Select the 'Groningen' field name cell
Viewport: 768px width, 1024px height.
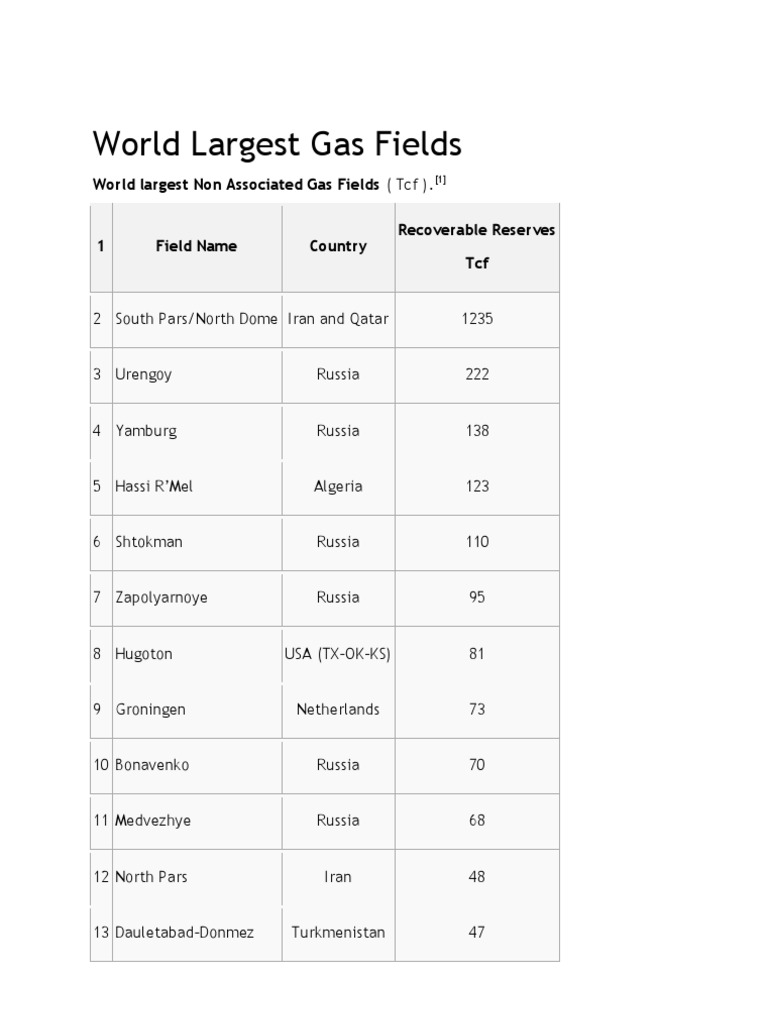coord(150,709)
